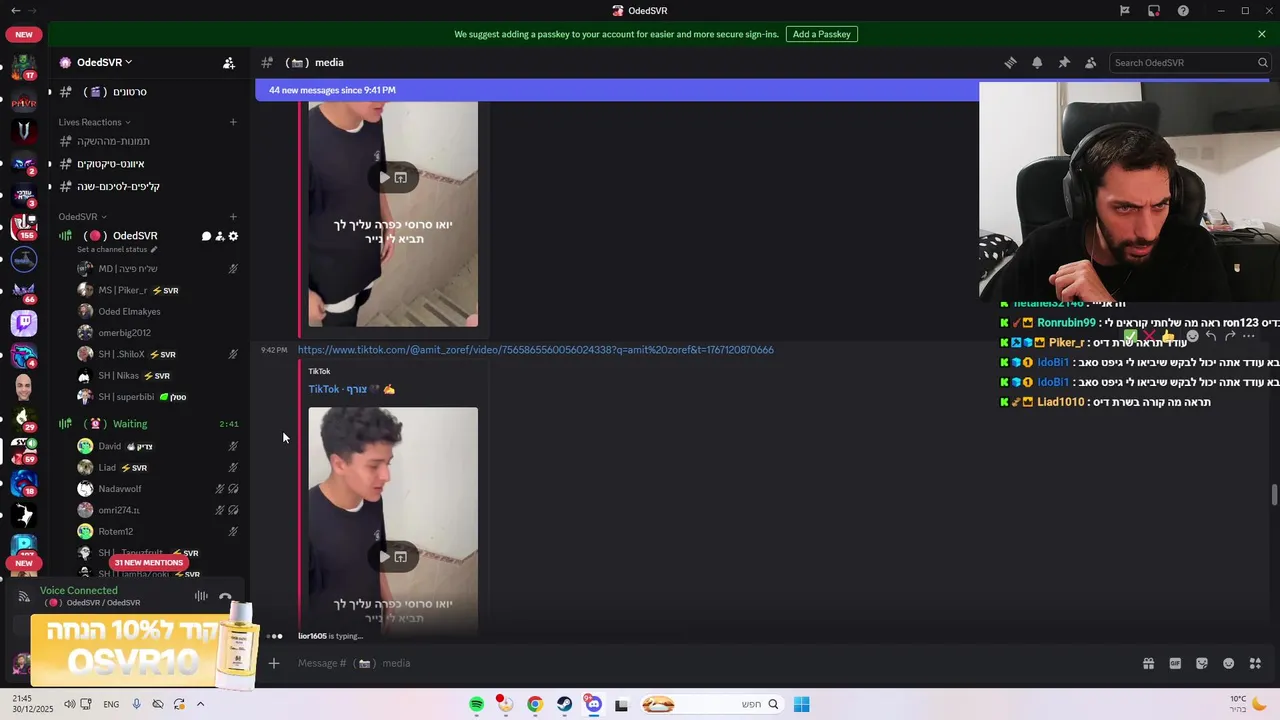Viewport: 1280px width, 720px height.
Task: Open Chrome from the taskbar
Action: click(535, 704)
